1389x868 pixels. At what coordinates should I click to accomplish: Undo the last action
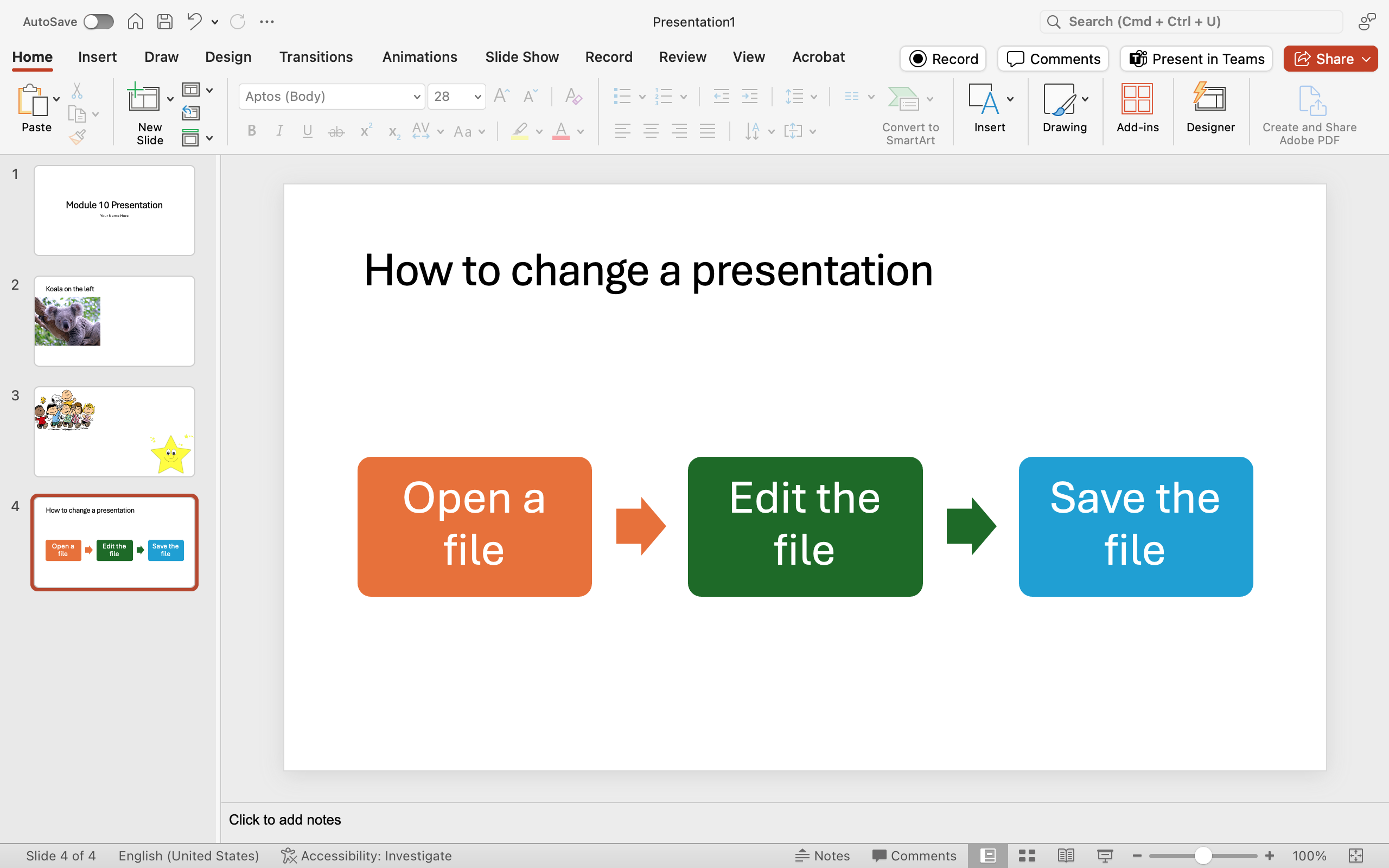(x=195, y=22)
